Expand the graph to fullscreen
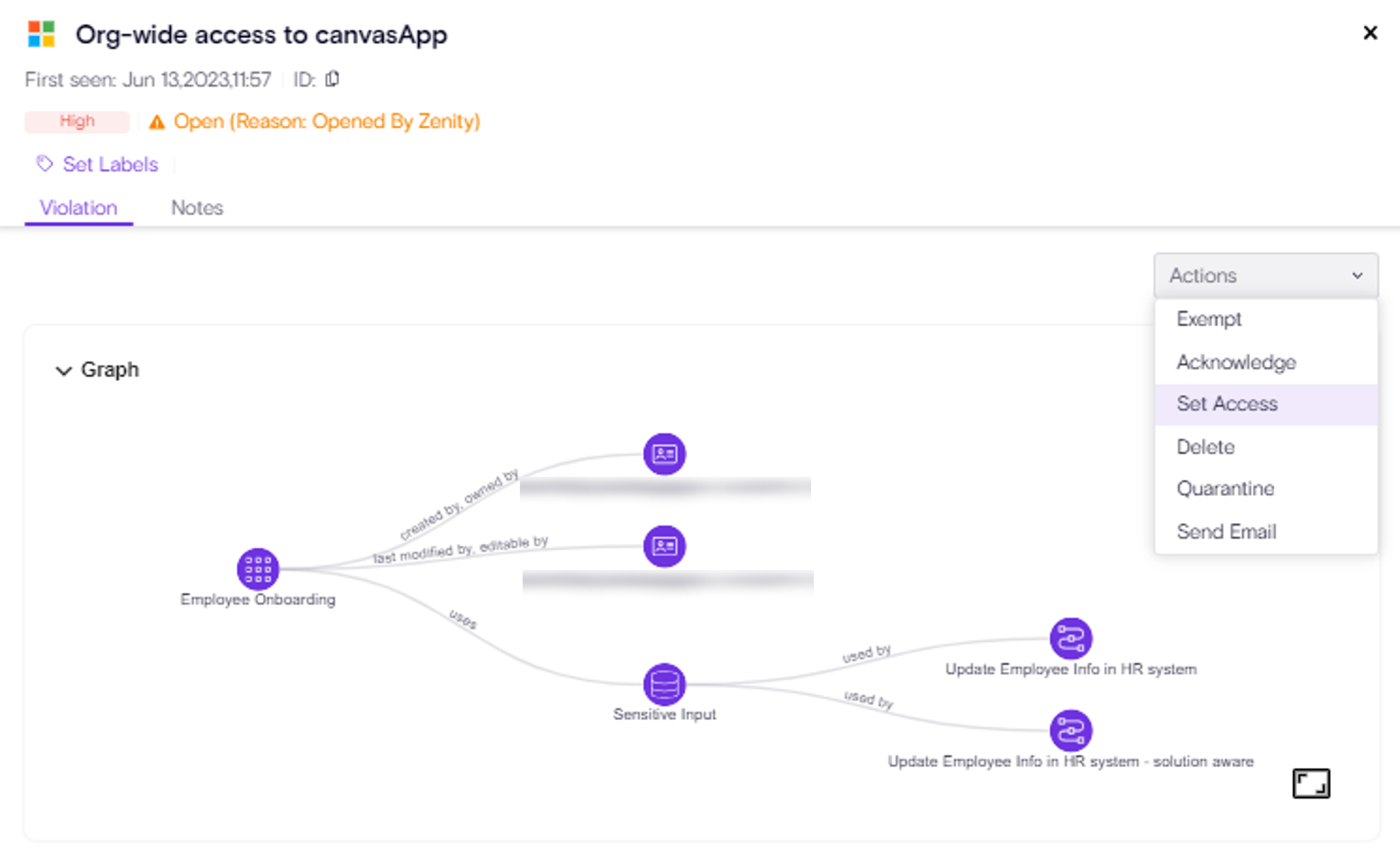The width and height of the screenshot is (1400, 857). pyautogui.click(x=1311, y=784)
